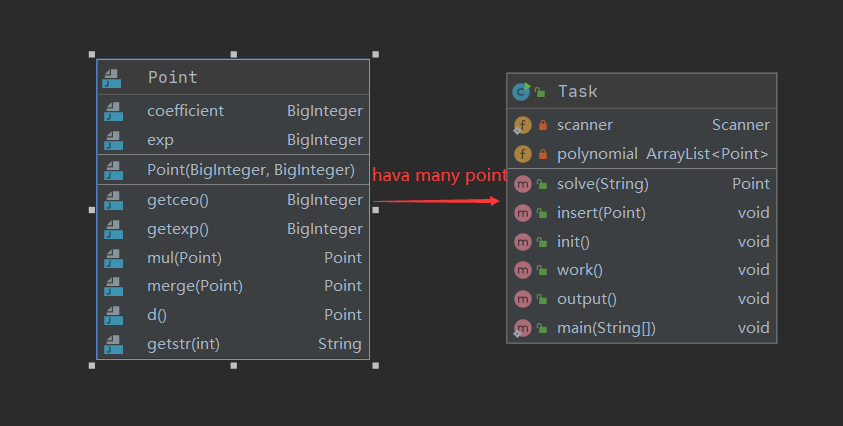Click the method icon beside main(String[])
The image size is (843, 426).
click(x=522, y=328)
